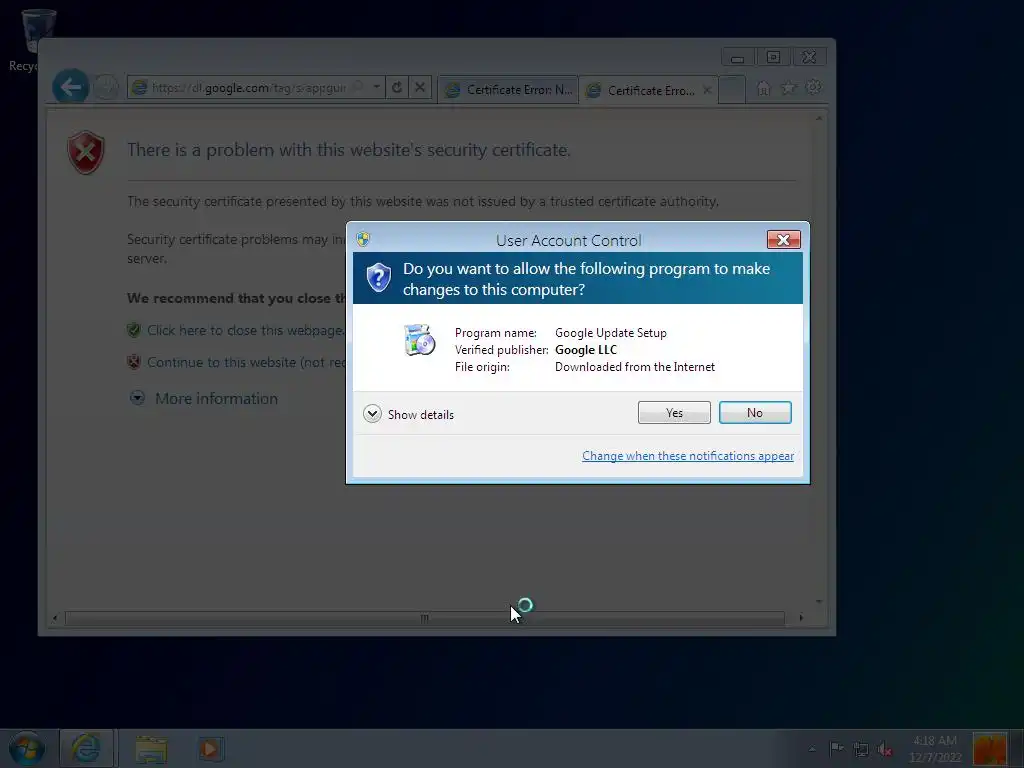The width and height of the screenshot is (1024, 768).
Task: Open a new tab in Internet Explorer
Action: 731,90
